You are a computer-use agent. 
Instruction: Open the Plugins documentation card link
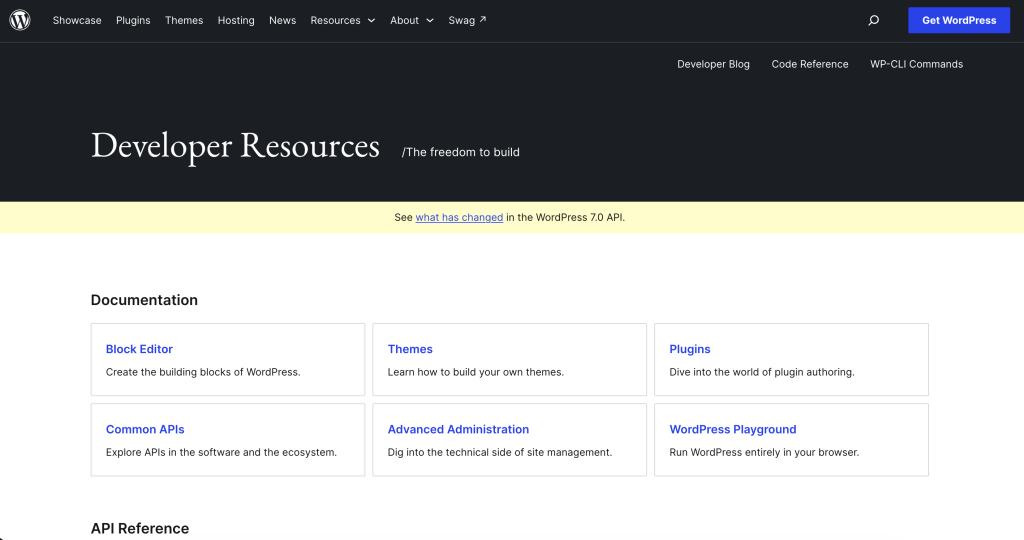point(690,349)
